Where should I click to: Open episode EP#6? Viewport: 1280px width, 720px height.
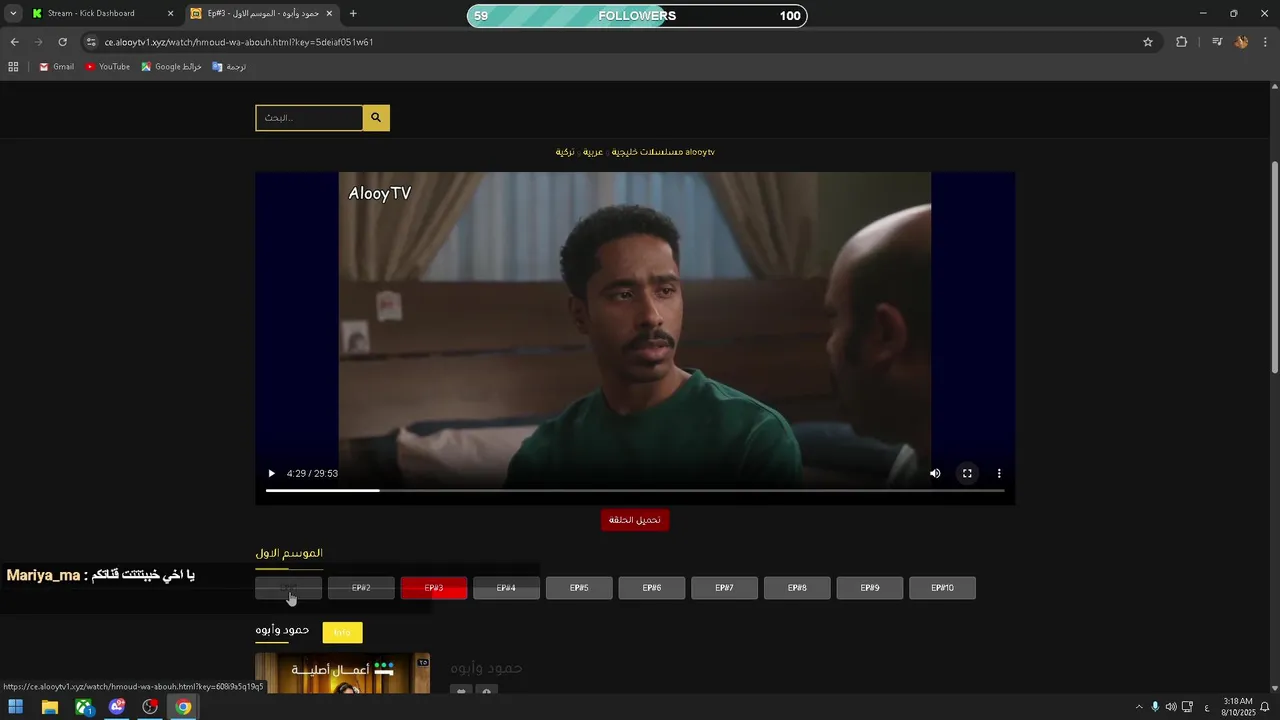tap(652, 588)
